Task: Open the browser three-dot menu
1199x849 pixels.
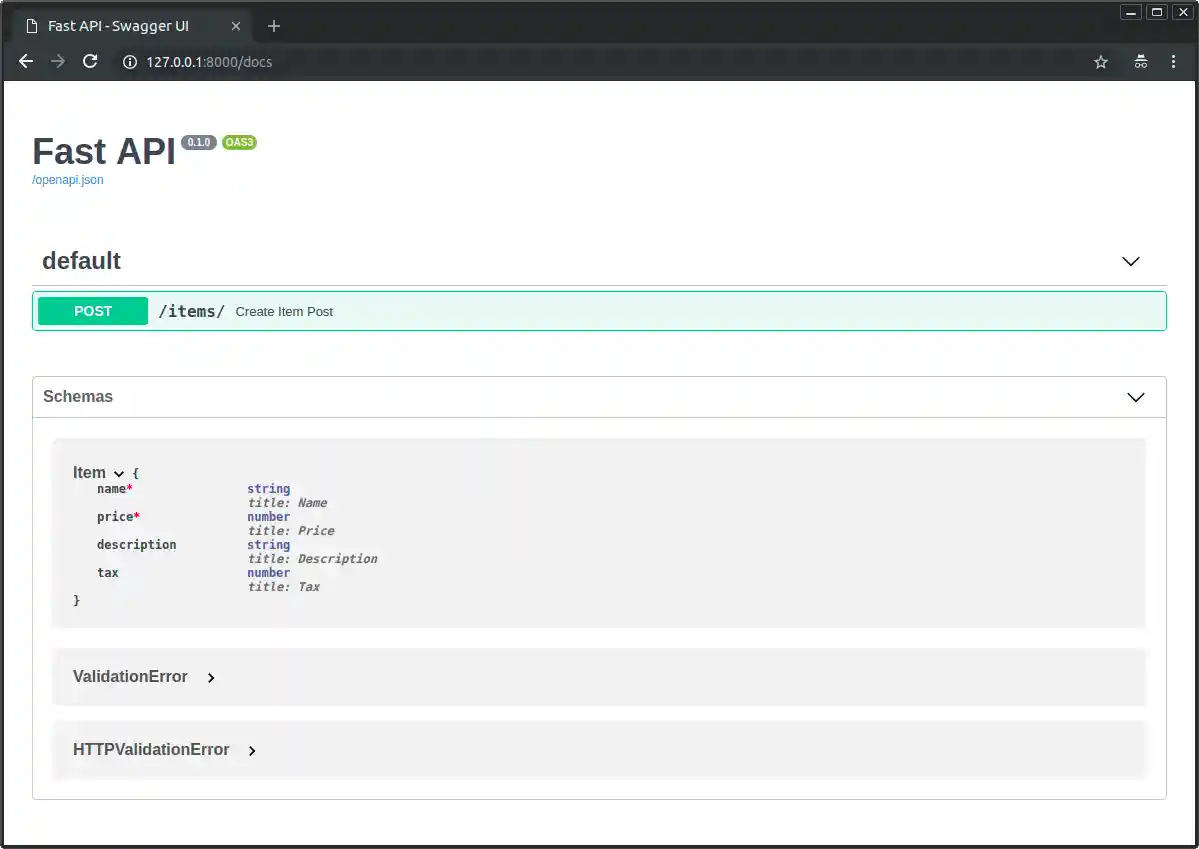Action: pos(1173,61)
